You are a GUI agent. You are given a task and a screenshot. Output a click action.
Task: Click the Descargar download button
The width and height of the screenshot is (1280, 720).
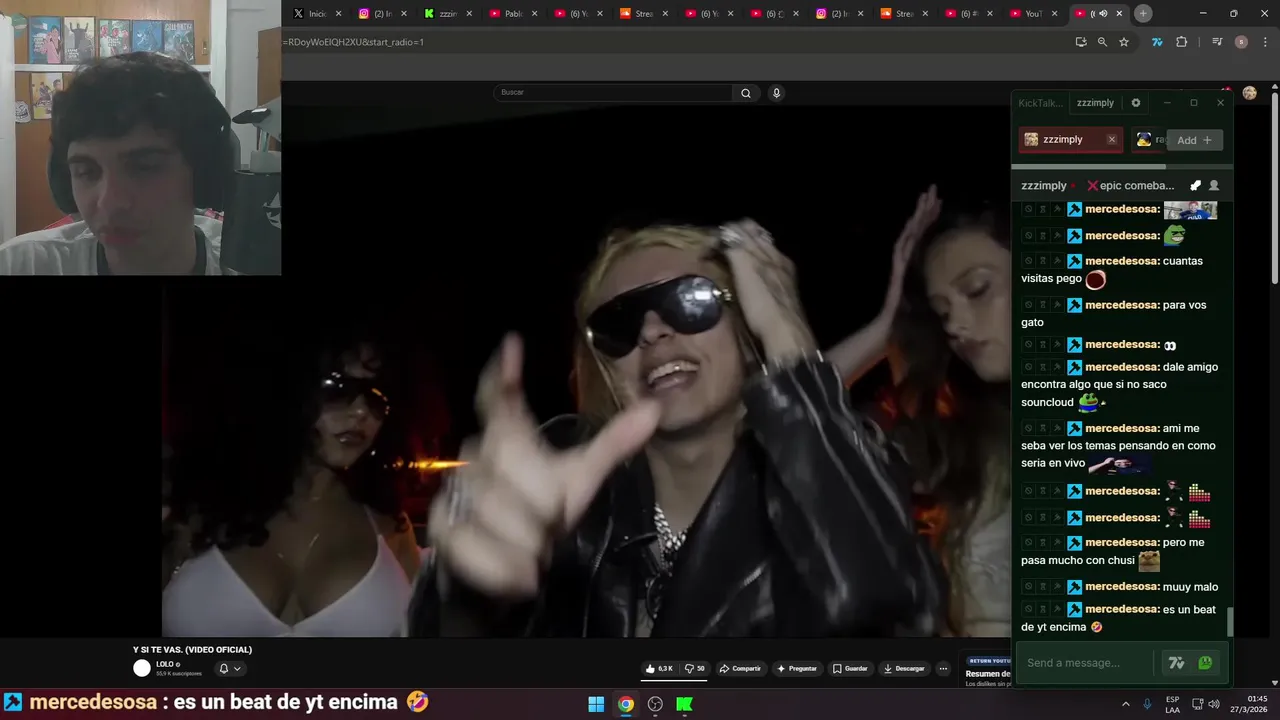[x=905, y=668]
